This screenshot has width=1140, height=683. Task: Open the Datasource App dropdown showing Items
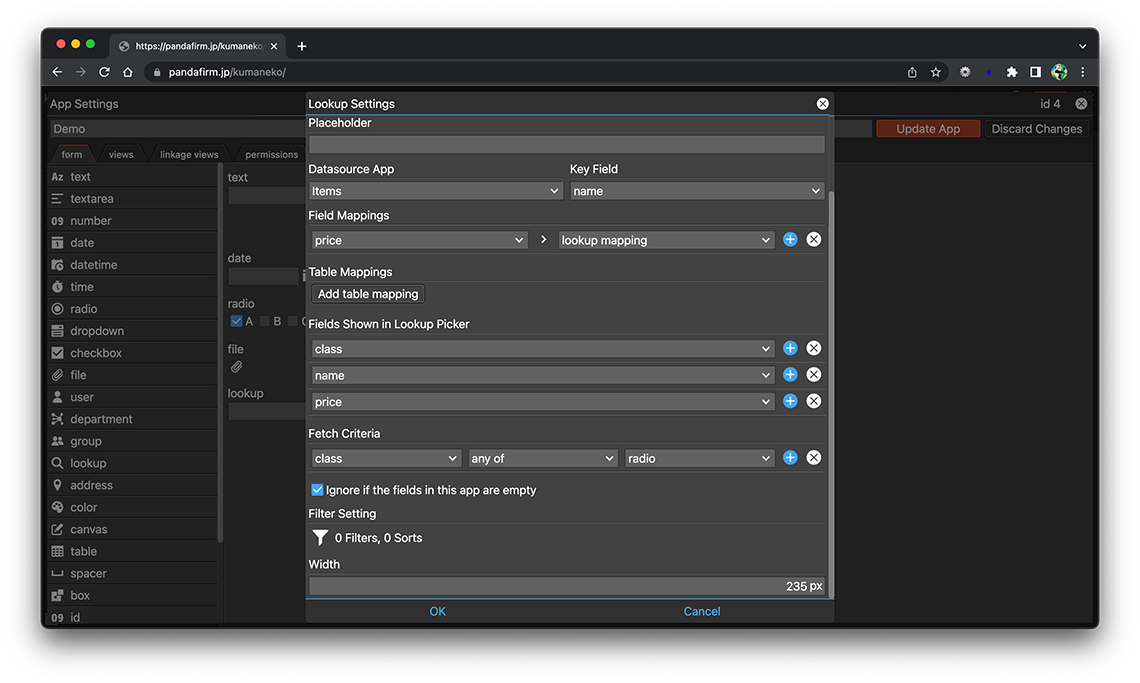[435, 191]
